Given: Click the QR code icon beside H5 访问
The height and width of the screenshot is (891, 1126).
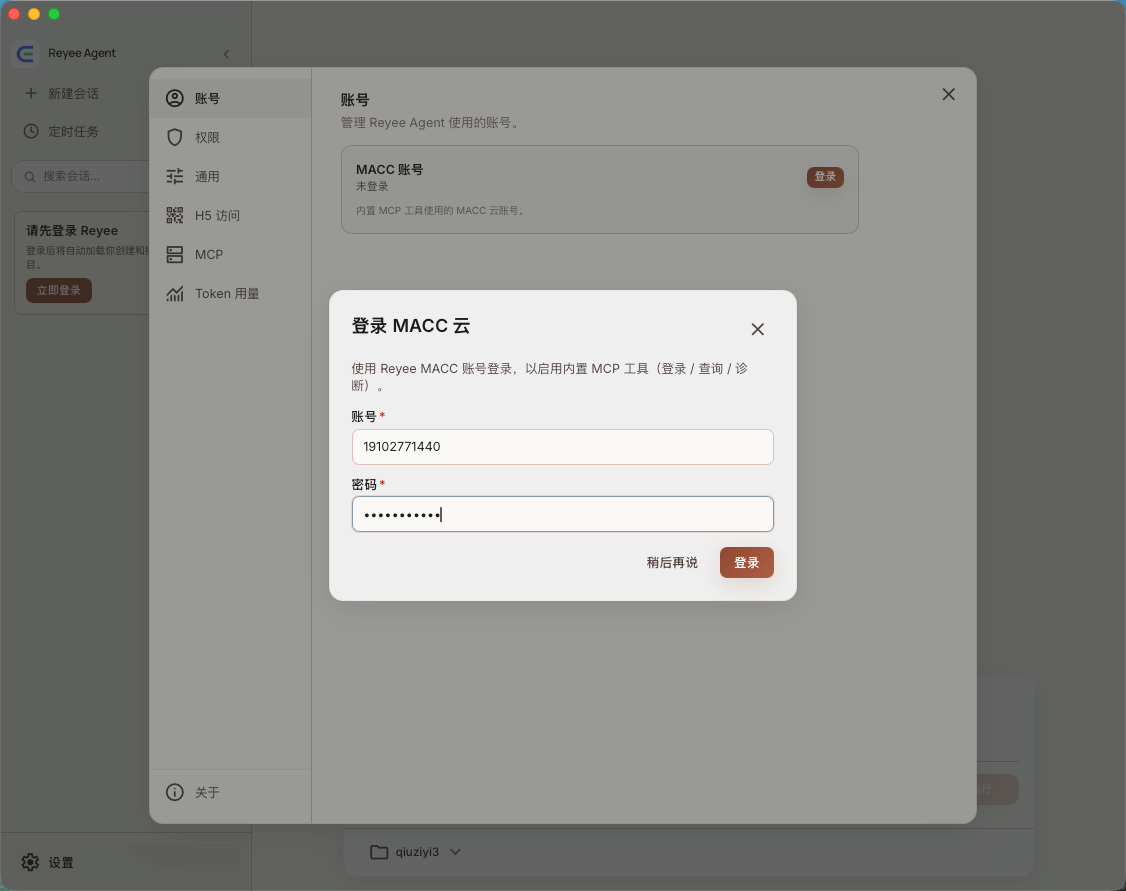Looking at the screenshot, I should [175, 215].
